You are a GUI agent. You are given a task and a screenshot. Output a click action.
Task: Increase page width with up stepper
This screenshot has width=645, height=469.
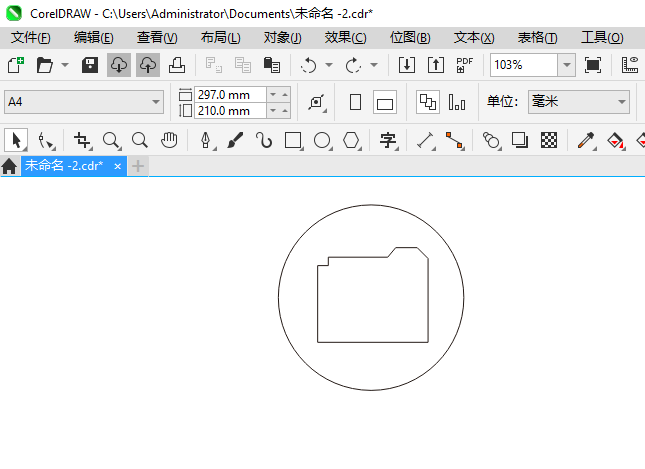(x=285, y=95)
